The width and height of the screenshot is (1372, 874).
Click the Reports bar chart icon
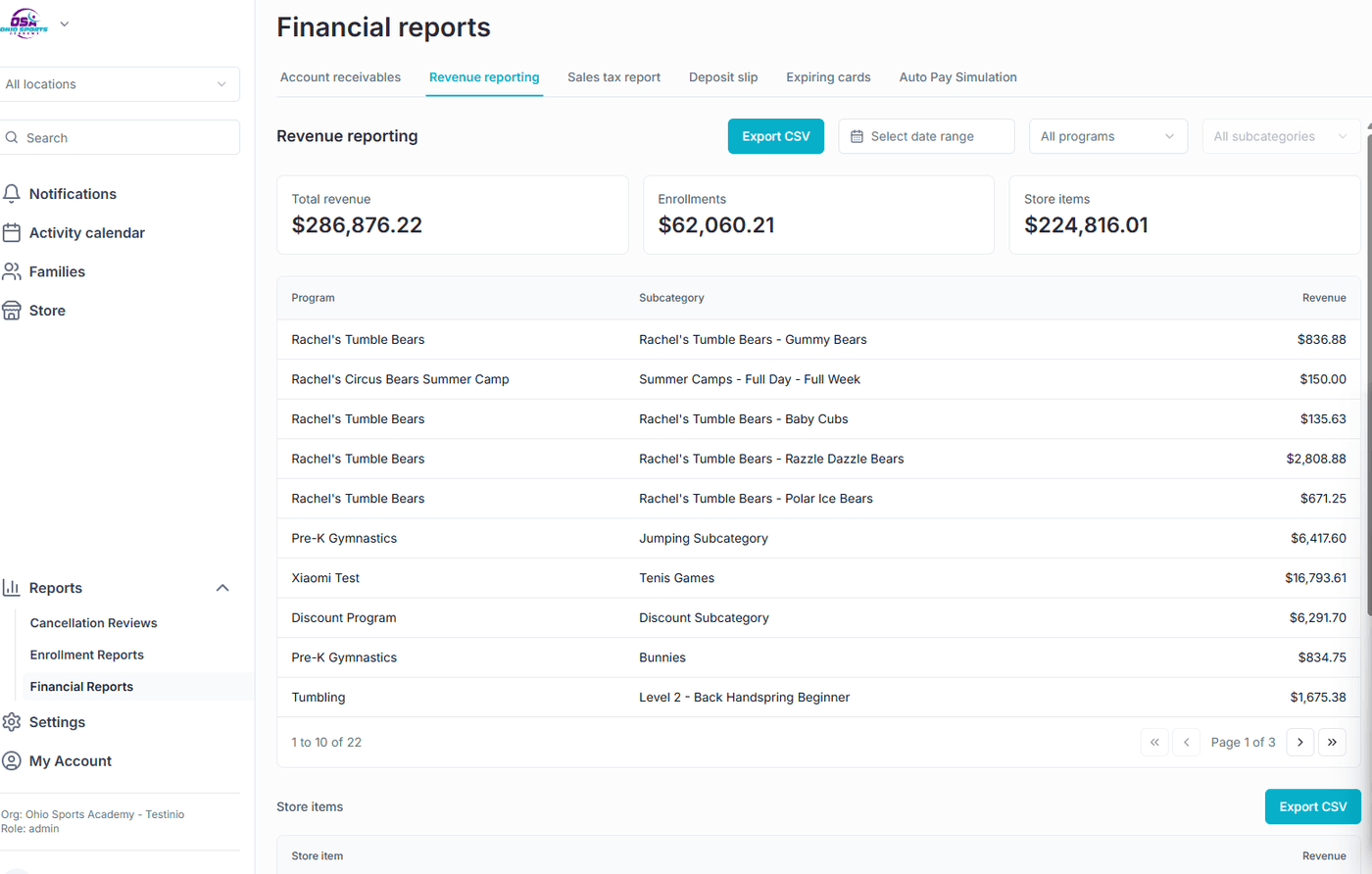(x=12, y=588)
